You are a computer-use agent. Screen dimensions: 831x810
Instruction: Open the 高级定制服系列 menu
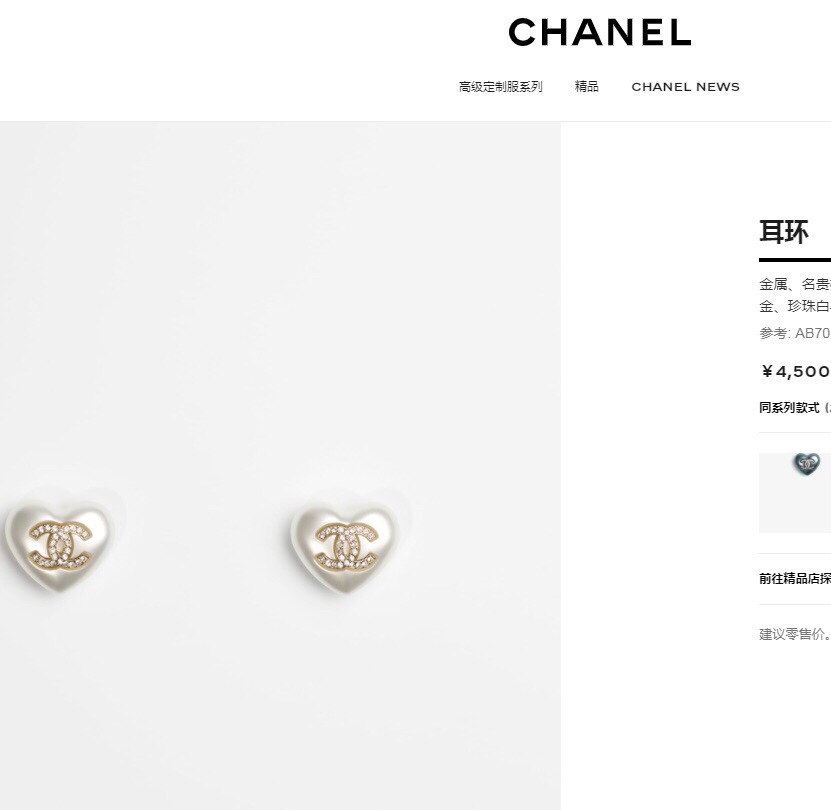pos(500,86)
